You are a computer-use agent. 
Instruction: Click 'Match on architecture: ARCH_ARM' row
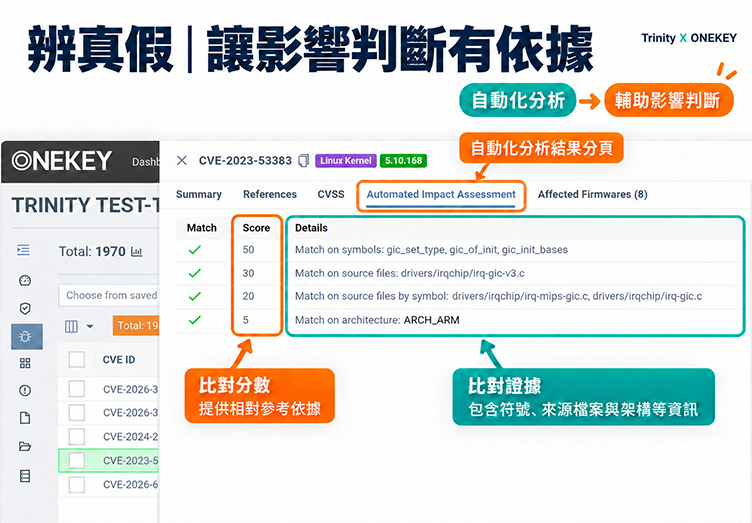[377, 320]
